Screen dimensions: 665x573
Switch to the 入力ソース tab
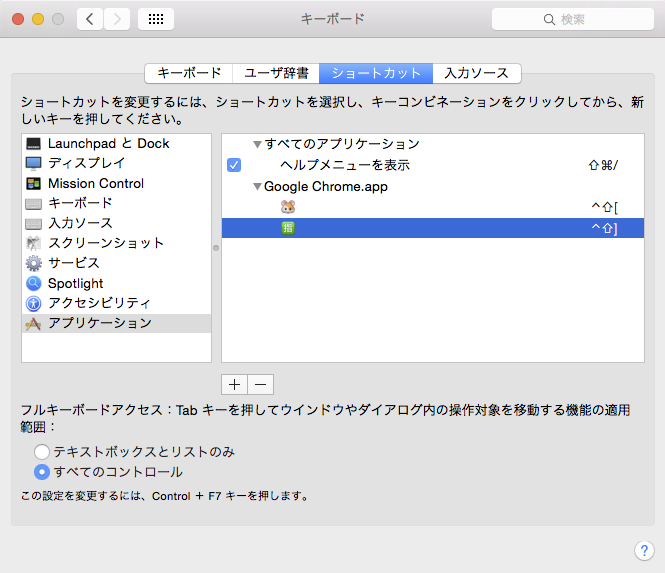point(477,73)
